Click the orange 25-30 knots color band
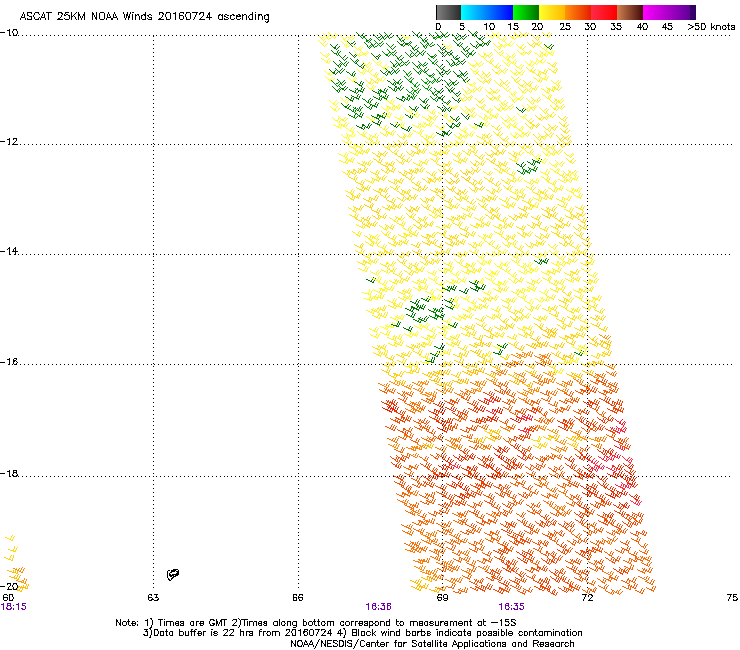The height and width of the screenshot is (650, 740). tap(578, 12)
